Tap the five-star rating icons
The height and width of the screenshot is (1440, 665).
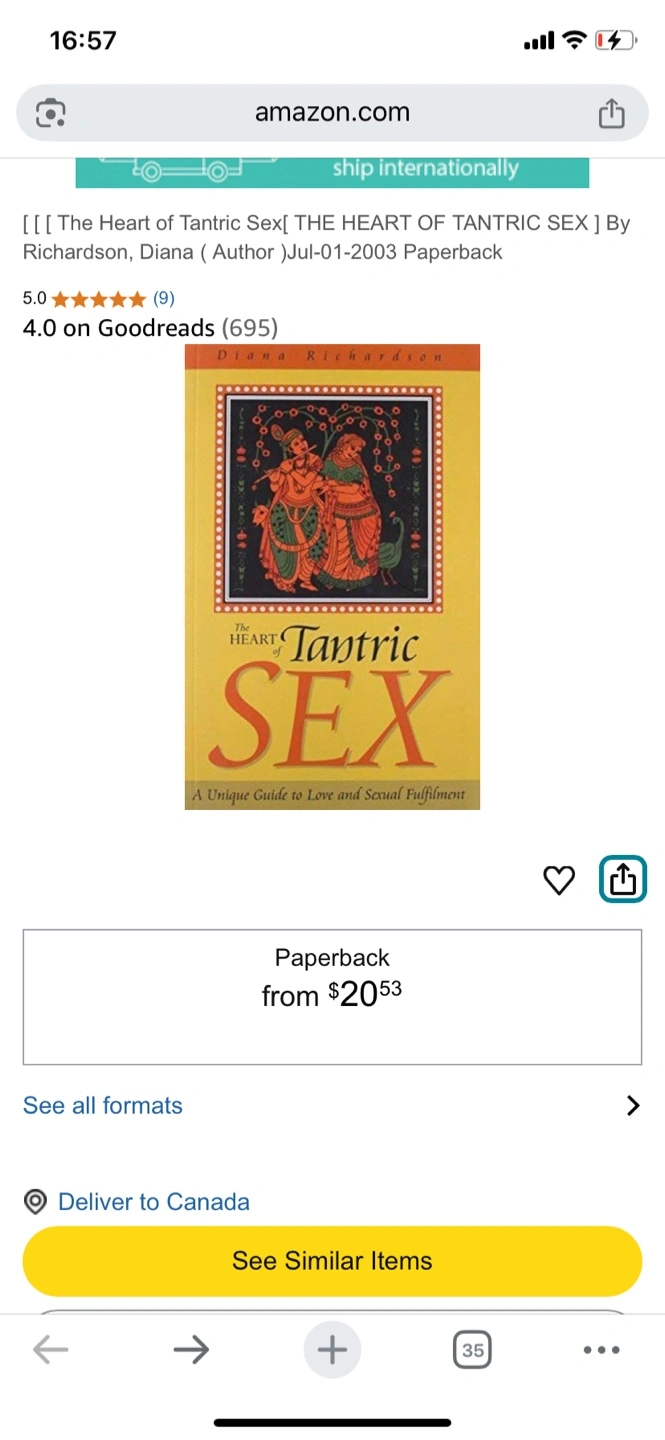(98, 298)
